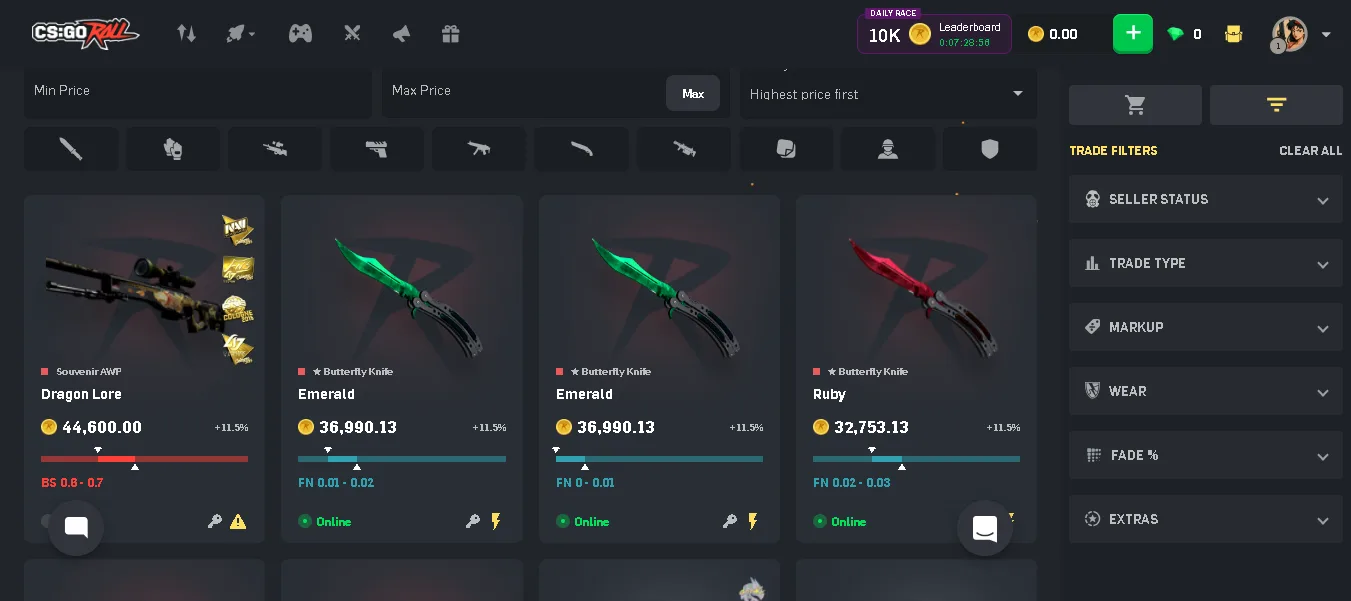1351x601 pixels.
Task: Click the green plus deposit button
Action: tap(1133, 34)
